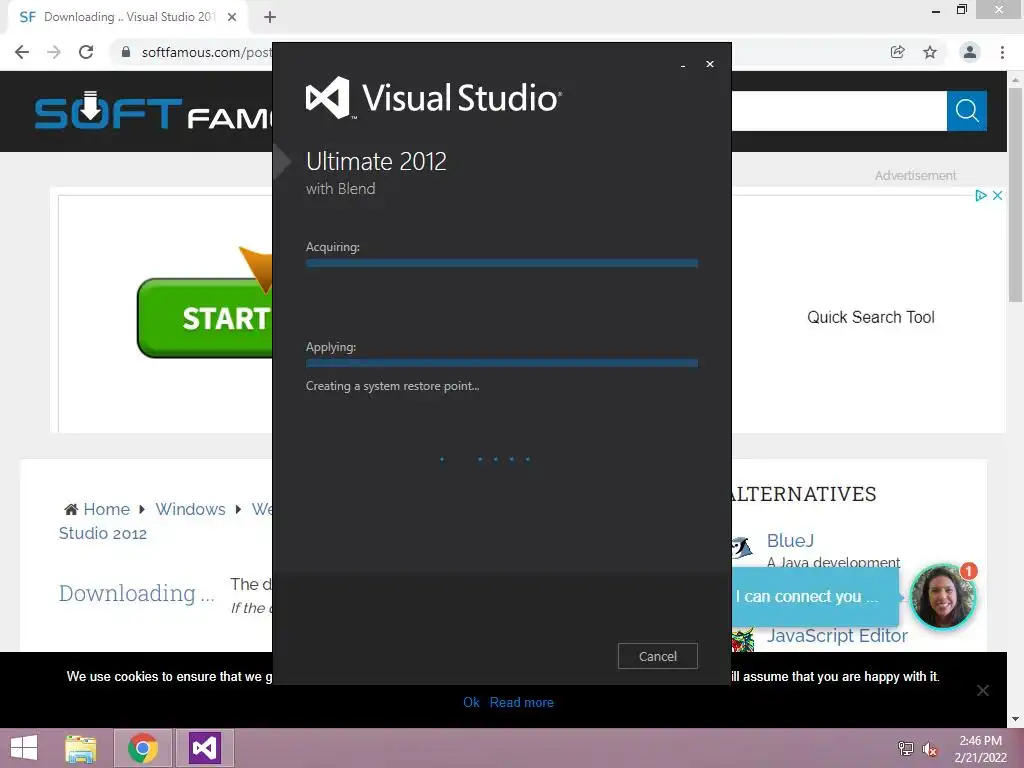Open Chrome three-dot menu
The width and height of the screenshot is (1024, 768).
click(x=1002, y=52)
